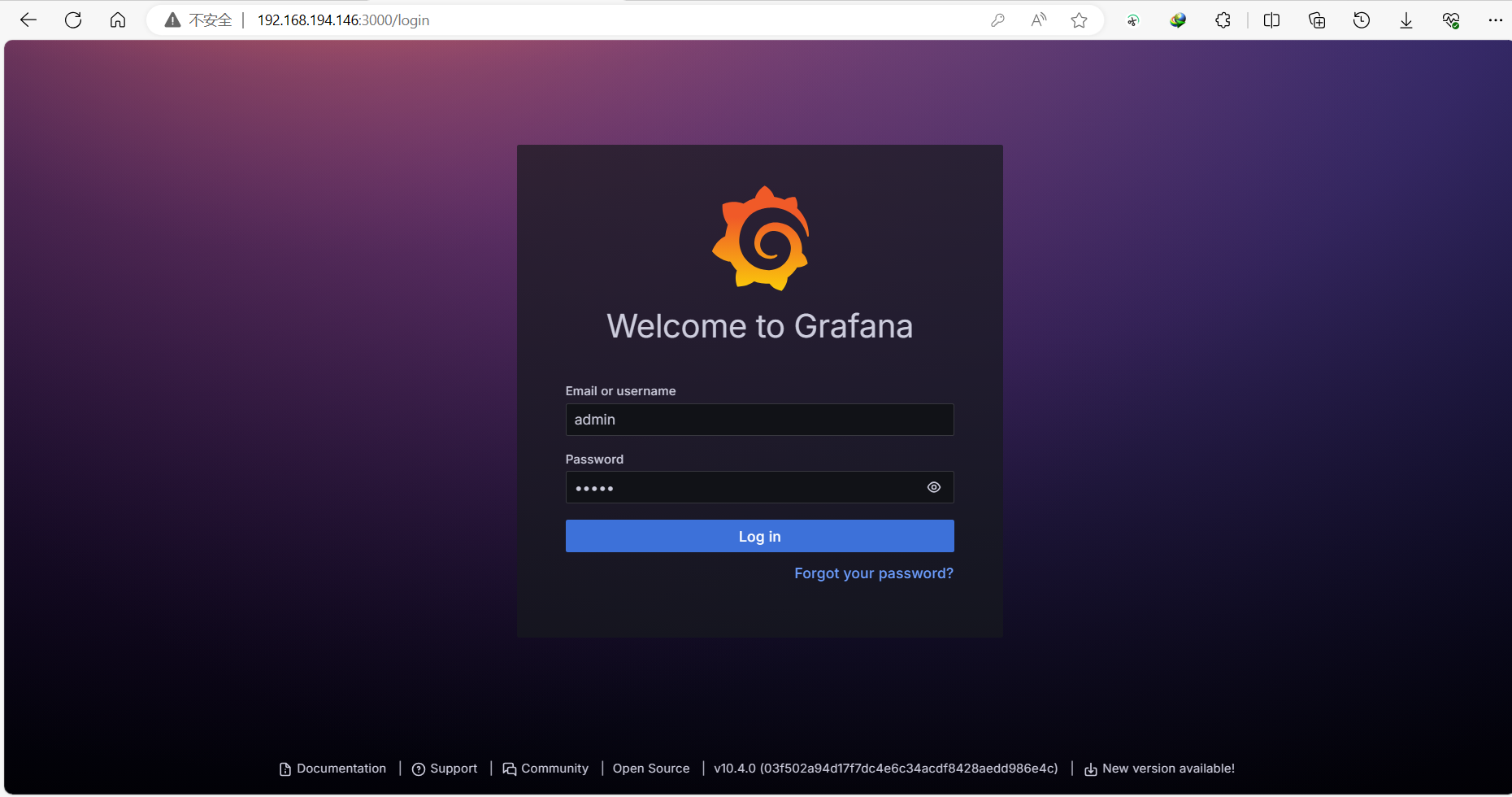Screen dimensions: 1512x797
Task: Click the blue Log in button
Action: point(759,536)
